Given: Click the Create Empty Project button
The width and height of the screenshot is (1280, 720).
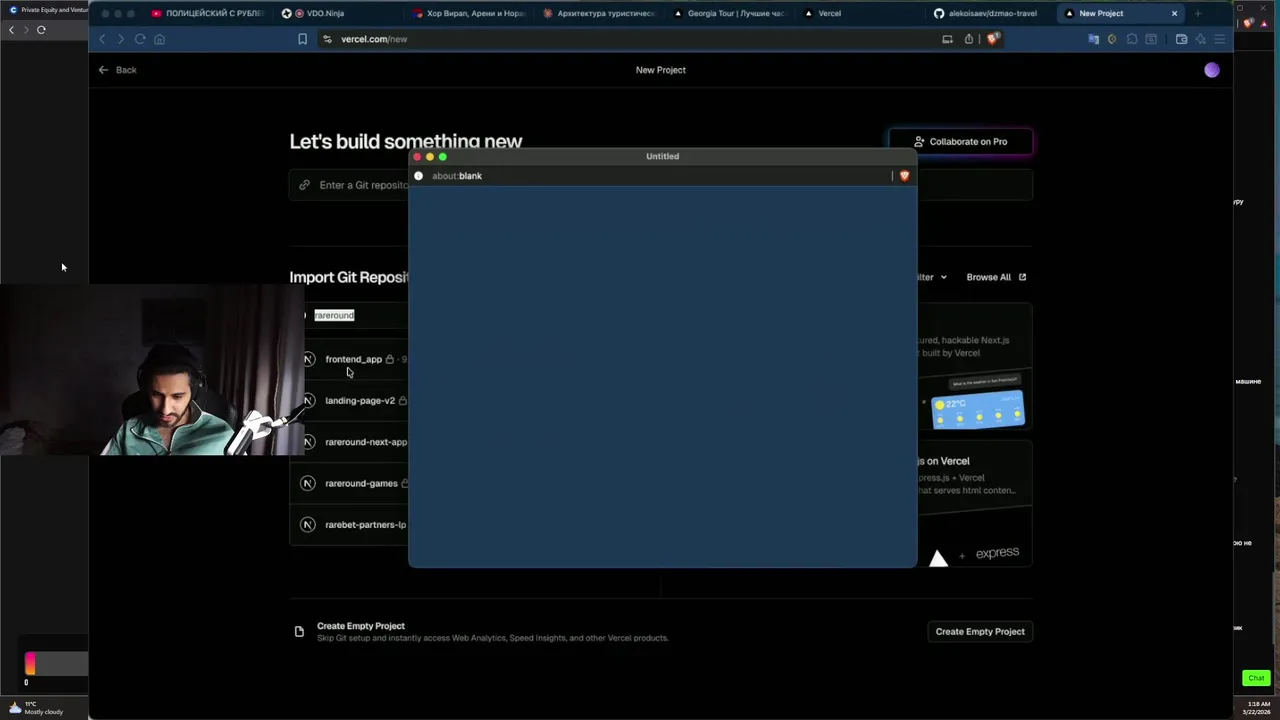Looking at the screenshot, I should coord(980,632).
